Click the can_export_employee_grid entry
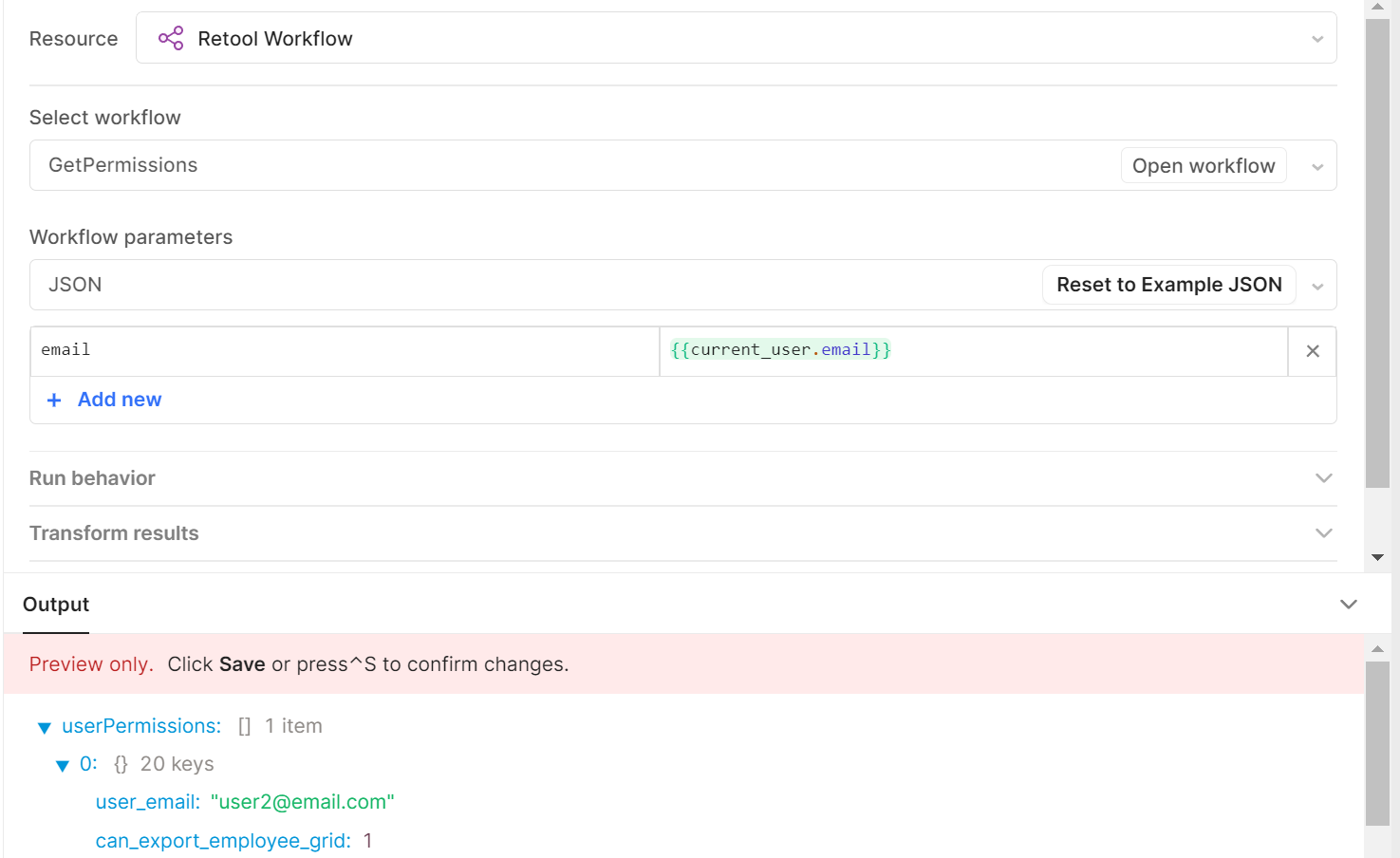 pyautogui.click(x=233, y=841)
